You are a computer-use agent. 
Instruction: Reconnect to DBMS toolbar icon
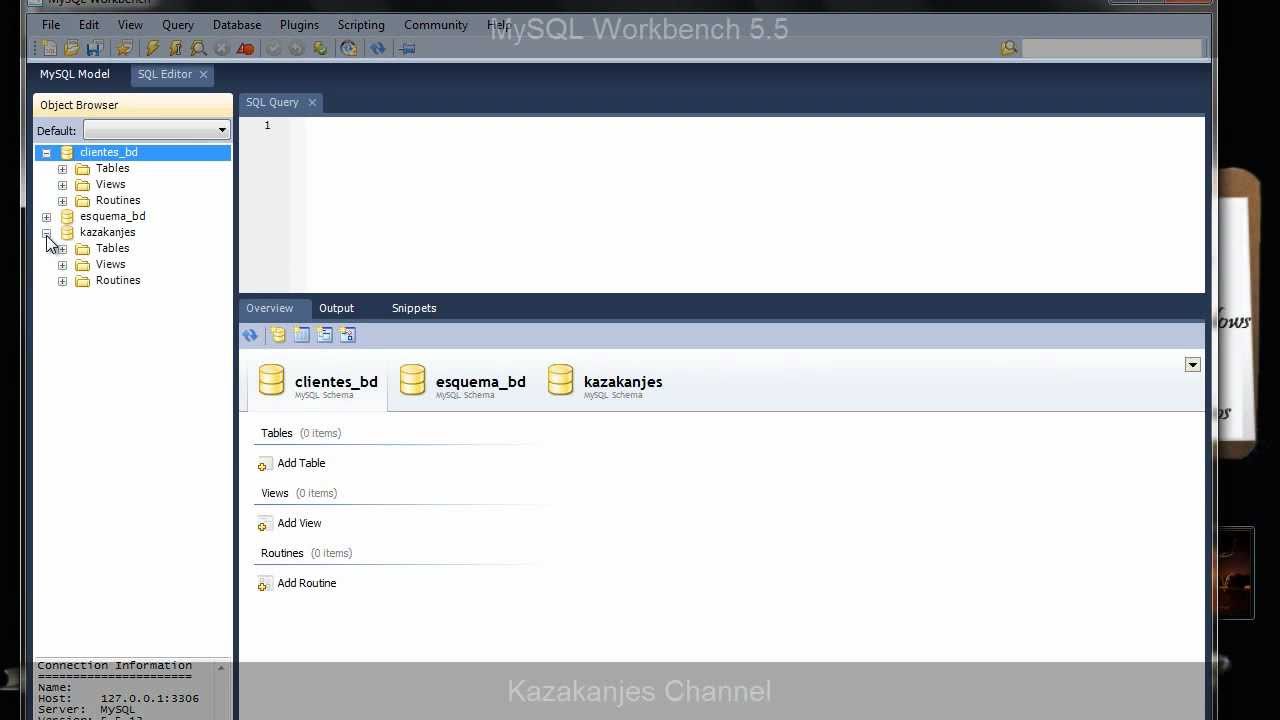pos(348,48)
